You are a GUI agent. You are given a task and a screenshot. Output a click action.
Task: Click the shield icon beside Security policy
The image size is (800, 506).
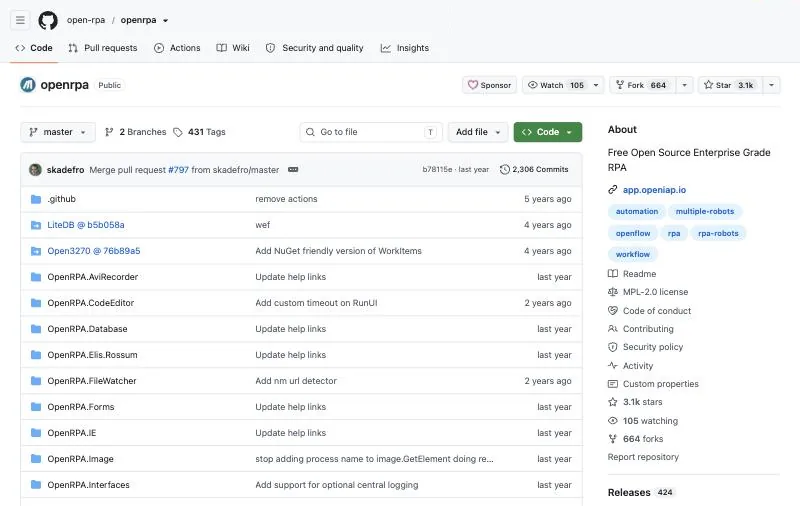(613, 347)
